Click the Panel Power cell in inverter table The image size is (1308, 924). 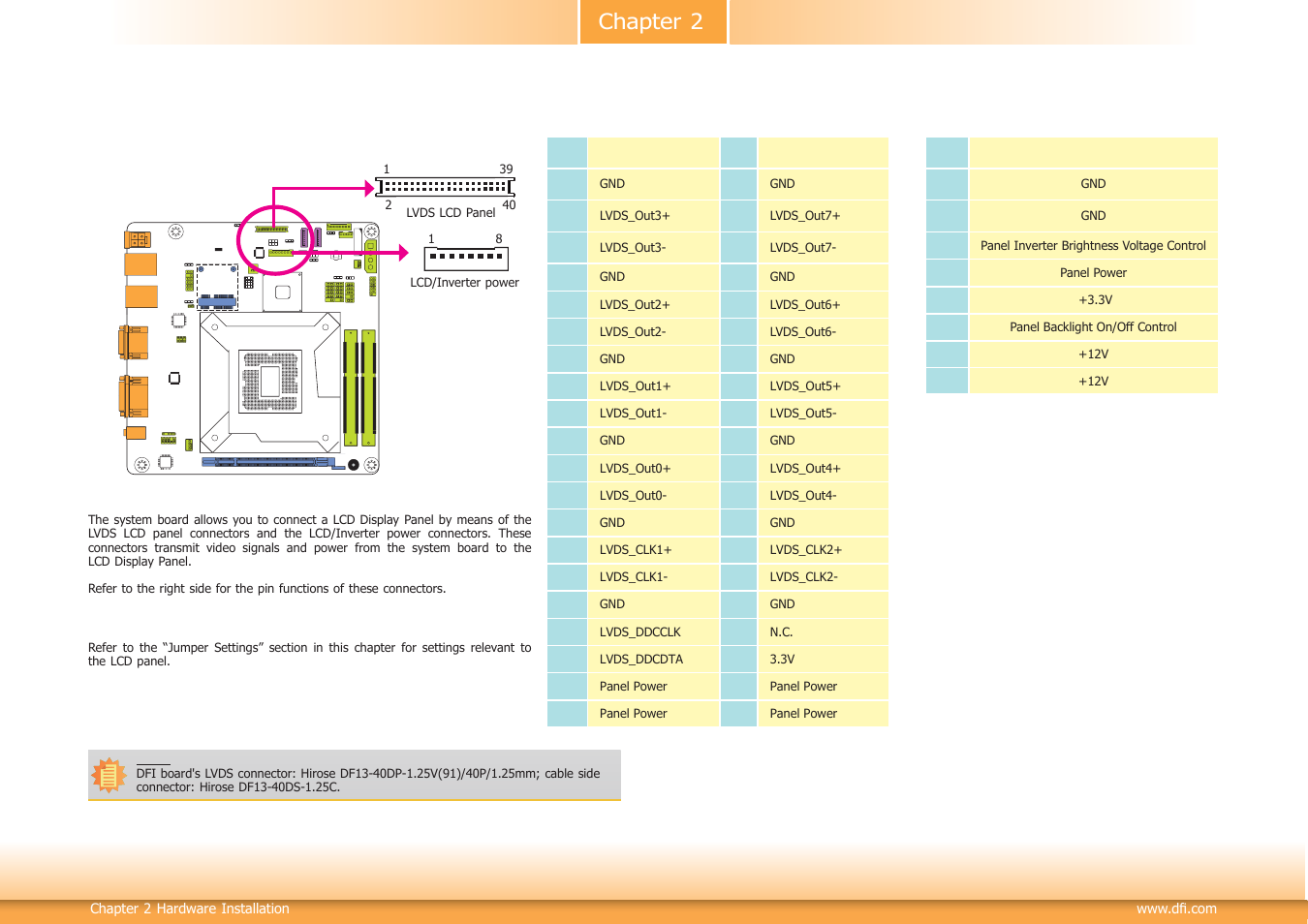click(x=1094, y=273)
